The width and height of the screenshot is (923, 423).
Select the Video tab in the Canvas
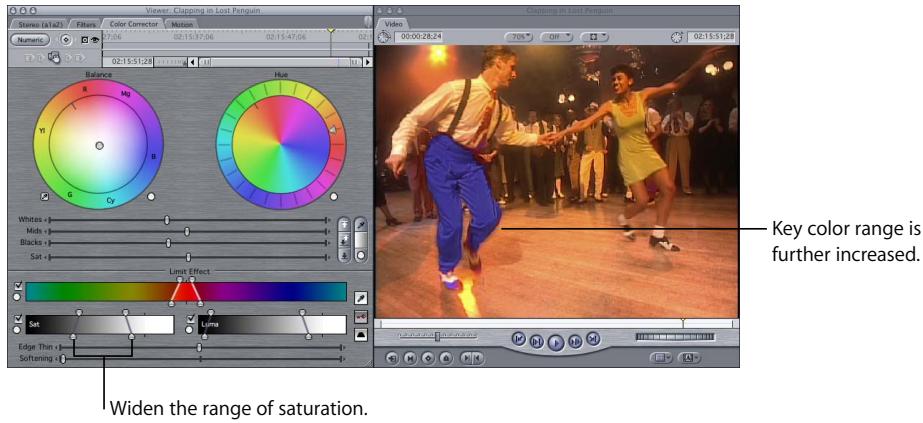[x=393, y=24]
